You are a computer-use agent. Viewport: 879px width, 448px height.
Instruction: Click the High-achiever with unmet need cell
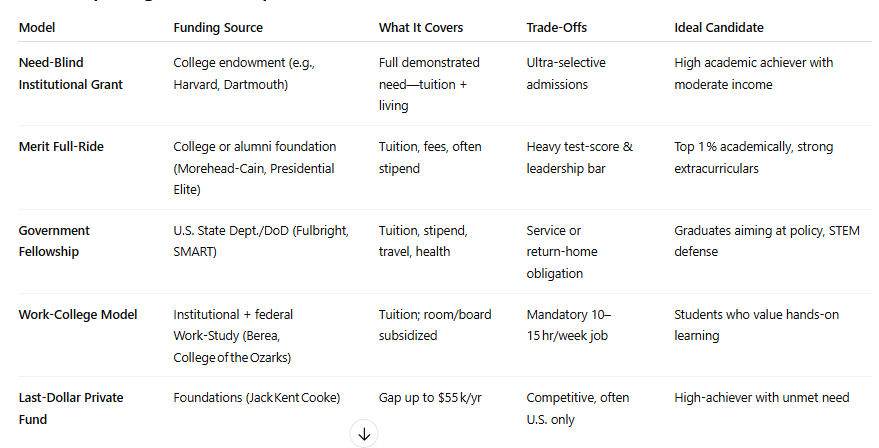761,398
